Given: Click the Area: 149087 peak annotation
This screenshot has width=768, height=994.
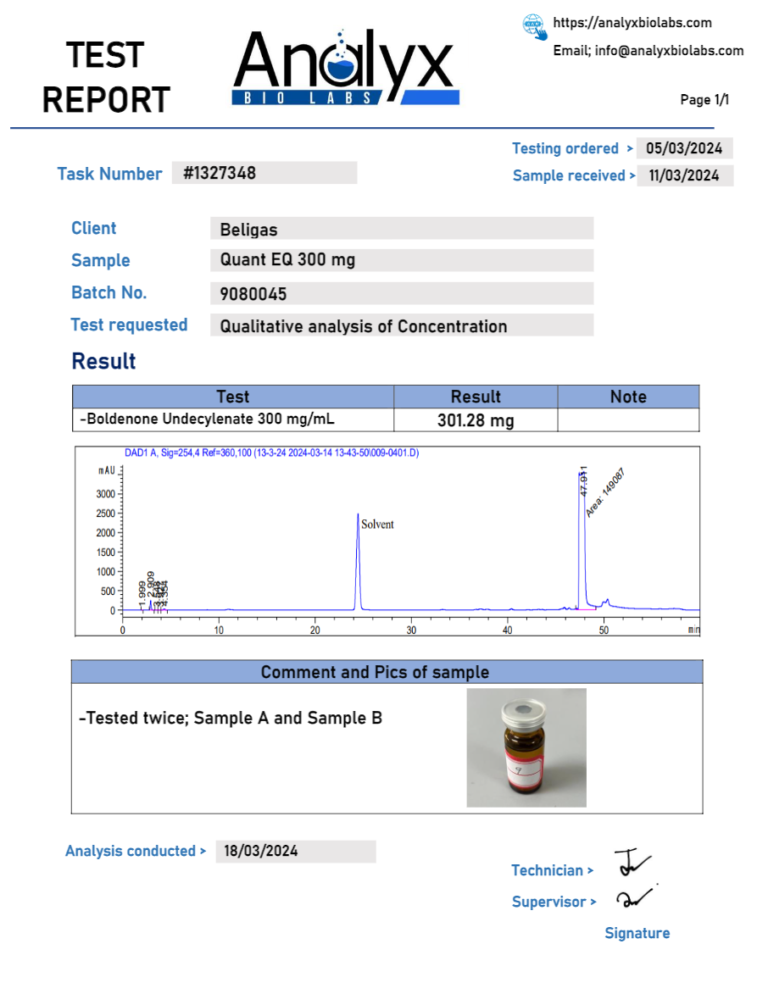Looking at the screenshot, I should (604, 493).
